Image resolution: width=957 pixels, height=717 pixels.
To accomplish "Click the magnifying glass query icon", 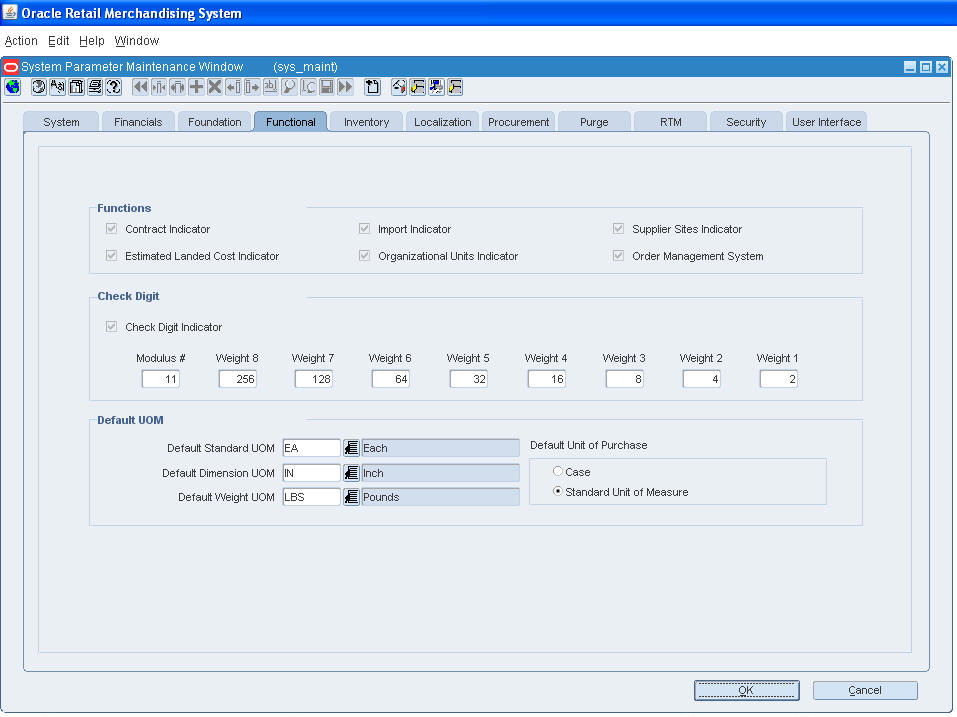I will pyautogui.click(x=289, y=87).
